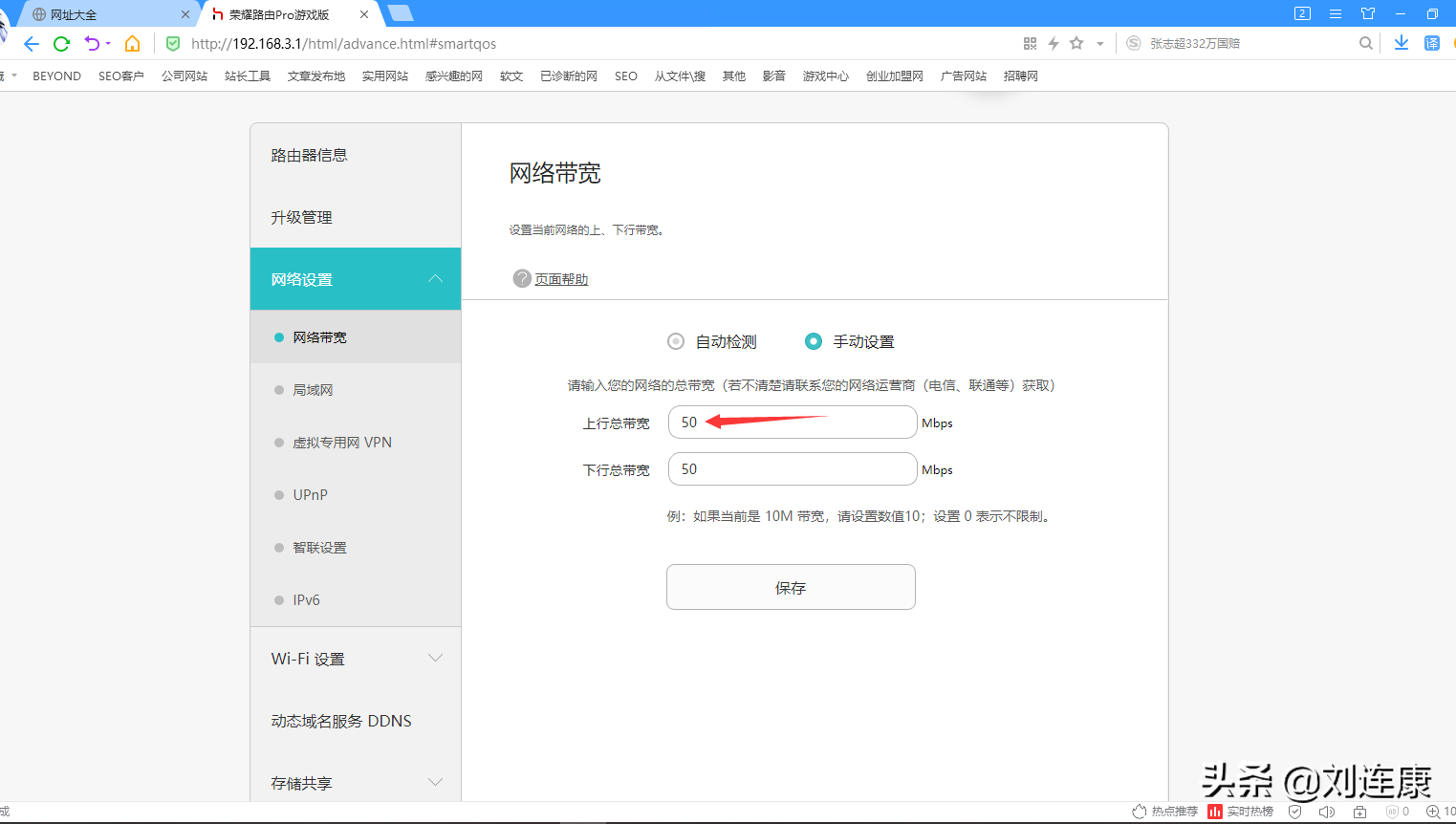Open the translate icon in the toolbar
Viewport: 1456px width, 824px height.
coord(1431,43)
